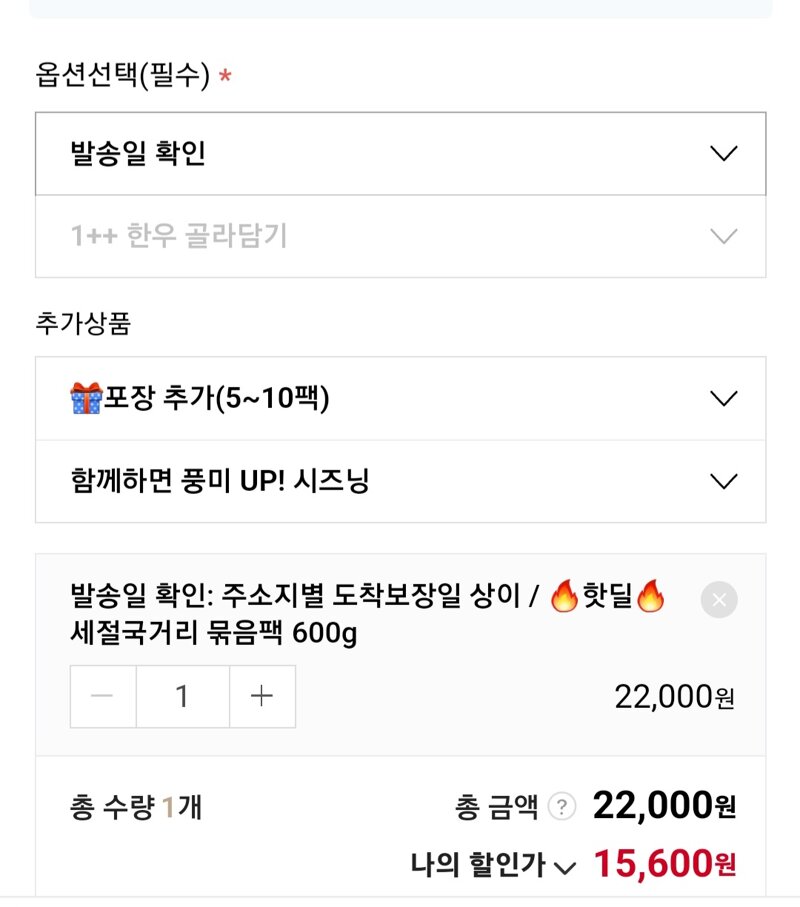The image size is (800, 907).
Task: Click the chevron in the 포장 추가 row
Action: click(x=724, y=399)
